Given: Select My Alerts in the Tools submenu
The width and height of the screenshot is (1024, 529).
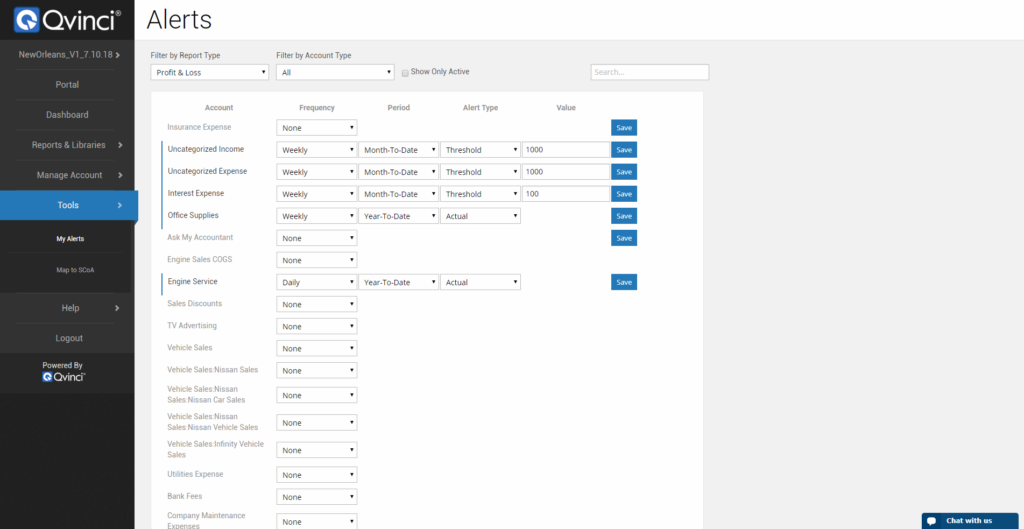Looking at the screenshot, I should point(69,239).
